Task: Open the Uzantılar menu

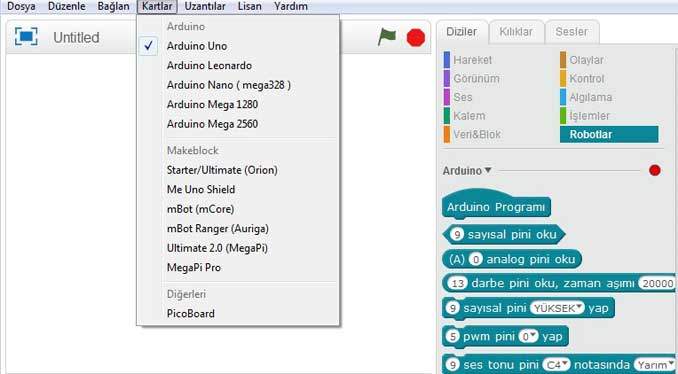Action: [x=205, y=6]
